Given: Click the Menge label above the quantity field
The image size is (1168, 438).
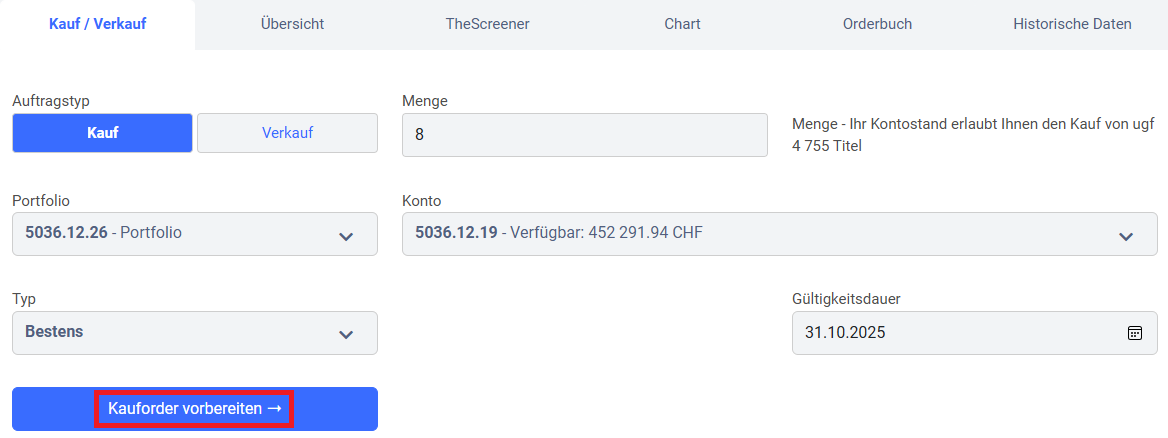Looking at the screenshot, I should (x=425, y=101).
